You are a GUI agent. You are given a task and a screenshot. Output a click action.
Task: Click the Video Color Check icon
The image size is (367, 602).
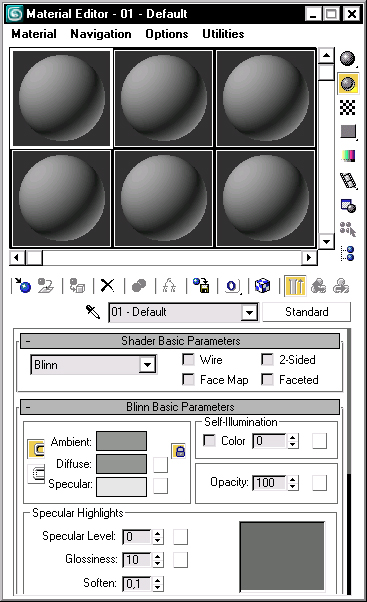click(x=348, y=156)
